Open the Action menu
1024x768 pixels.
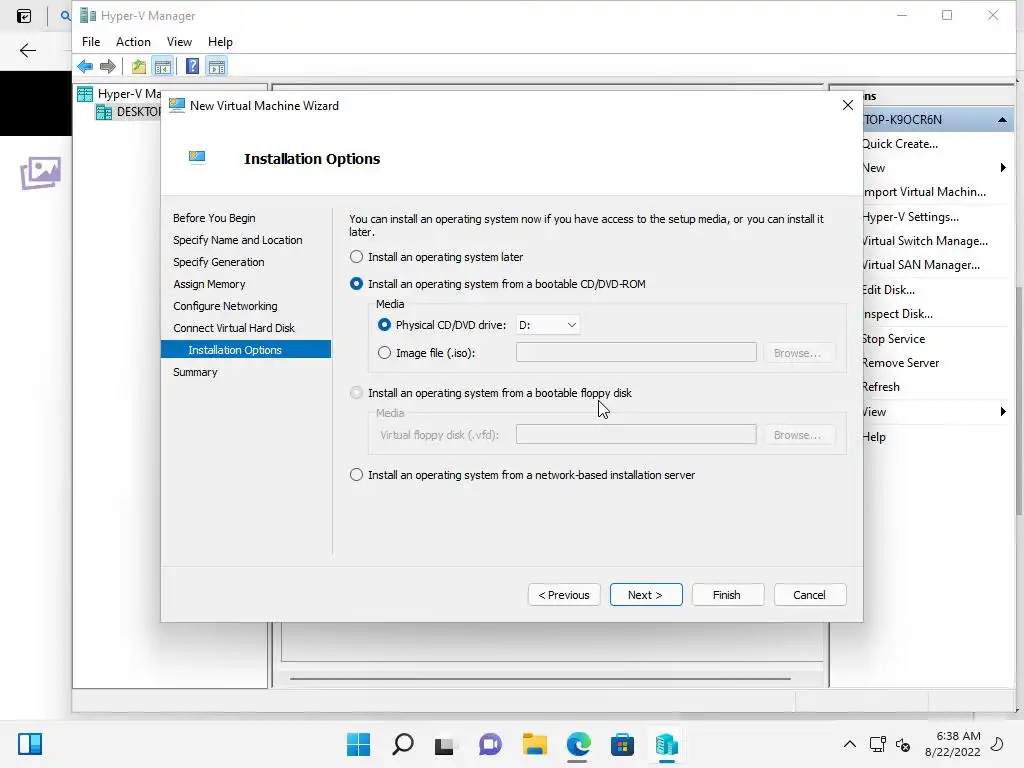133,42
